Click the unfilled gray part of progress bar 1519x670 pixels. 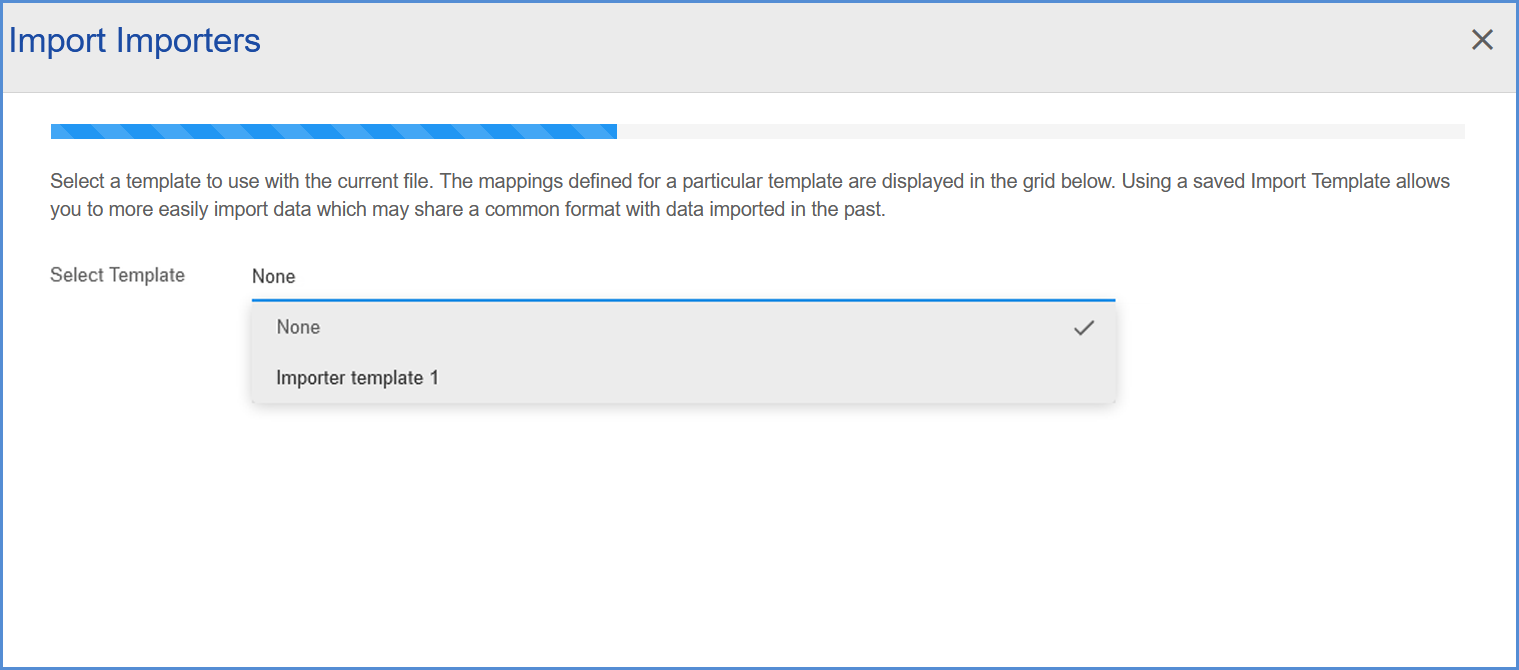[1041, 131]
